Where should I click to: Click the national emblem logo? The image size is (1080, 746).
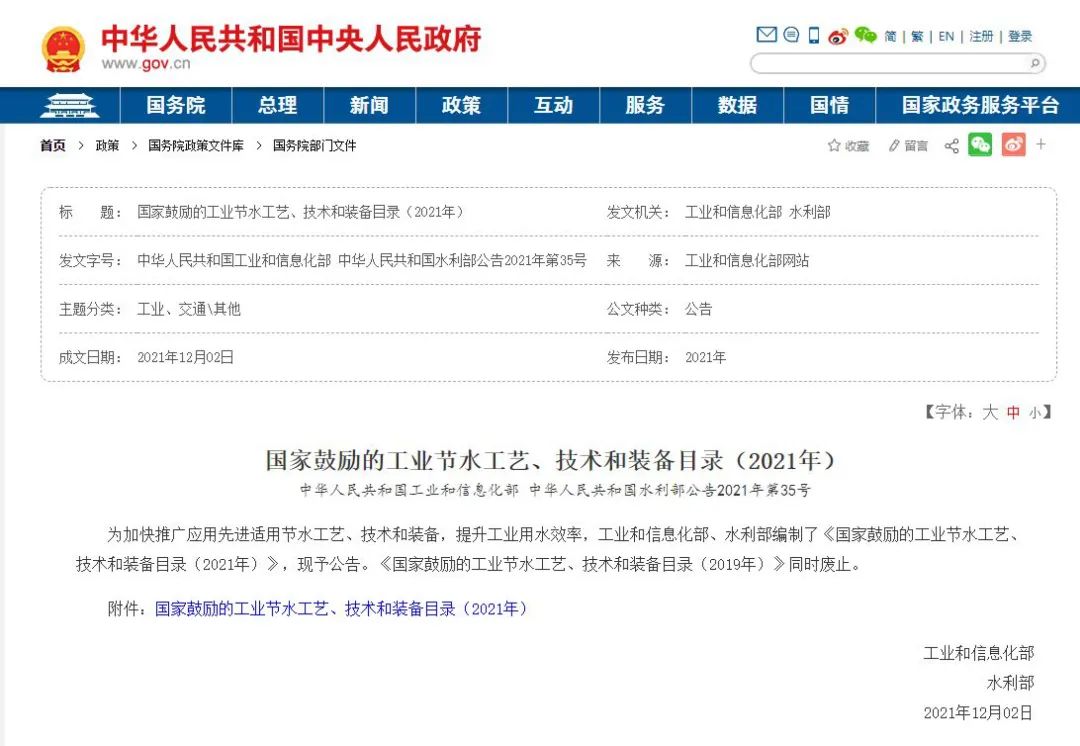[x=63, y=48]
